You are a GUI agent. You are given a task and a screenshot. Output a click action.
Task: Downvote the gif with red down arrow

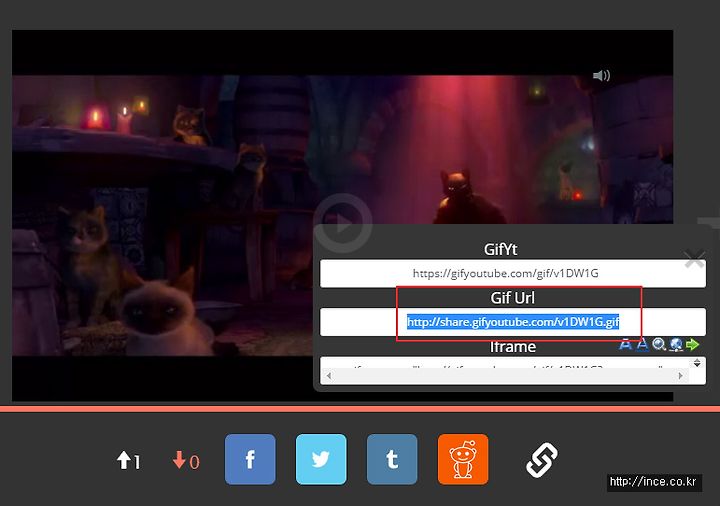179,460
